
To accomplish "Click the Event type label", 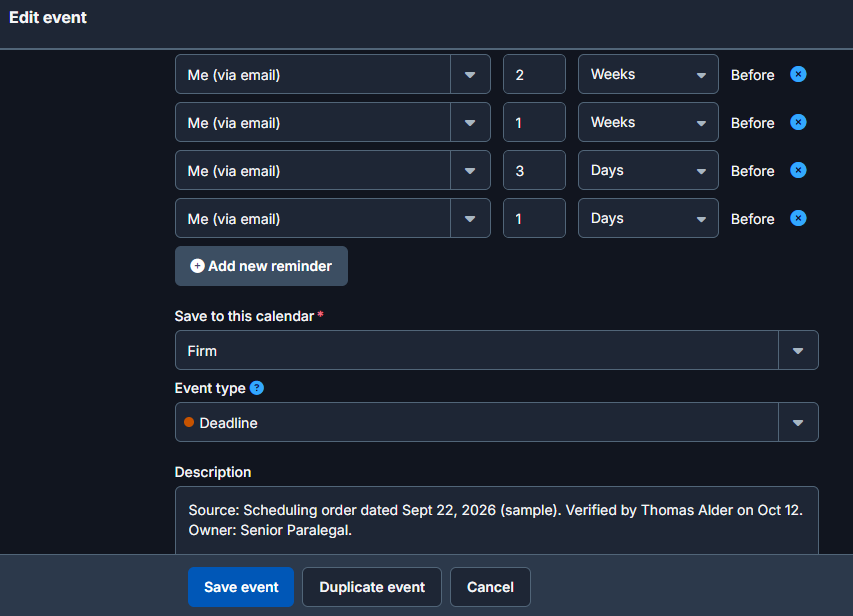I will tap(210, 389).
